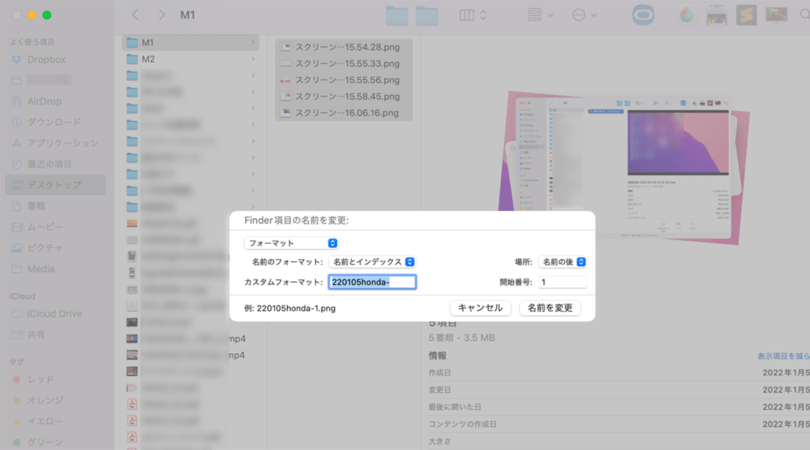Open the フォーマット rename mode dropdown
This screenshot has width=810, height=450.
[291, 243]
